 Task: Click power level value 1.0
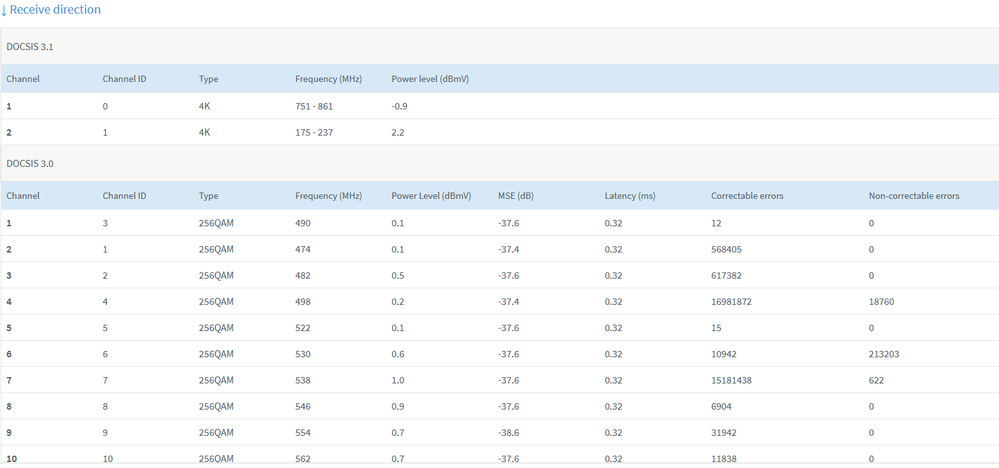(x=398, y=380)
